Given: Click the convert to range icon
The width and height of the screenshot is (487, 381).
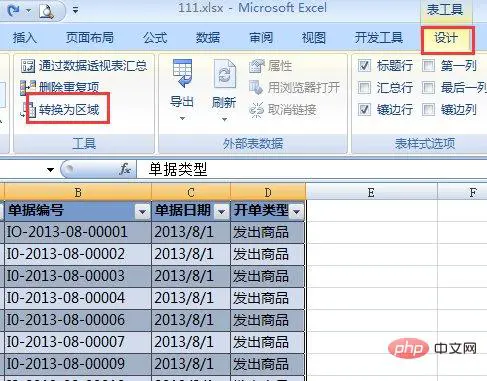Looking at the screenshot, I should (x=28, y=110).
